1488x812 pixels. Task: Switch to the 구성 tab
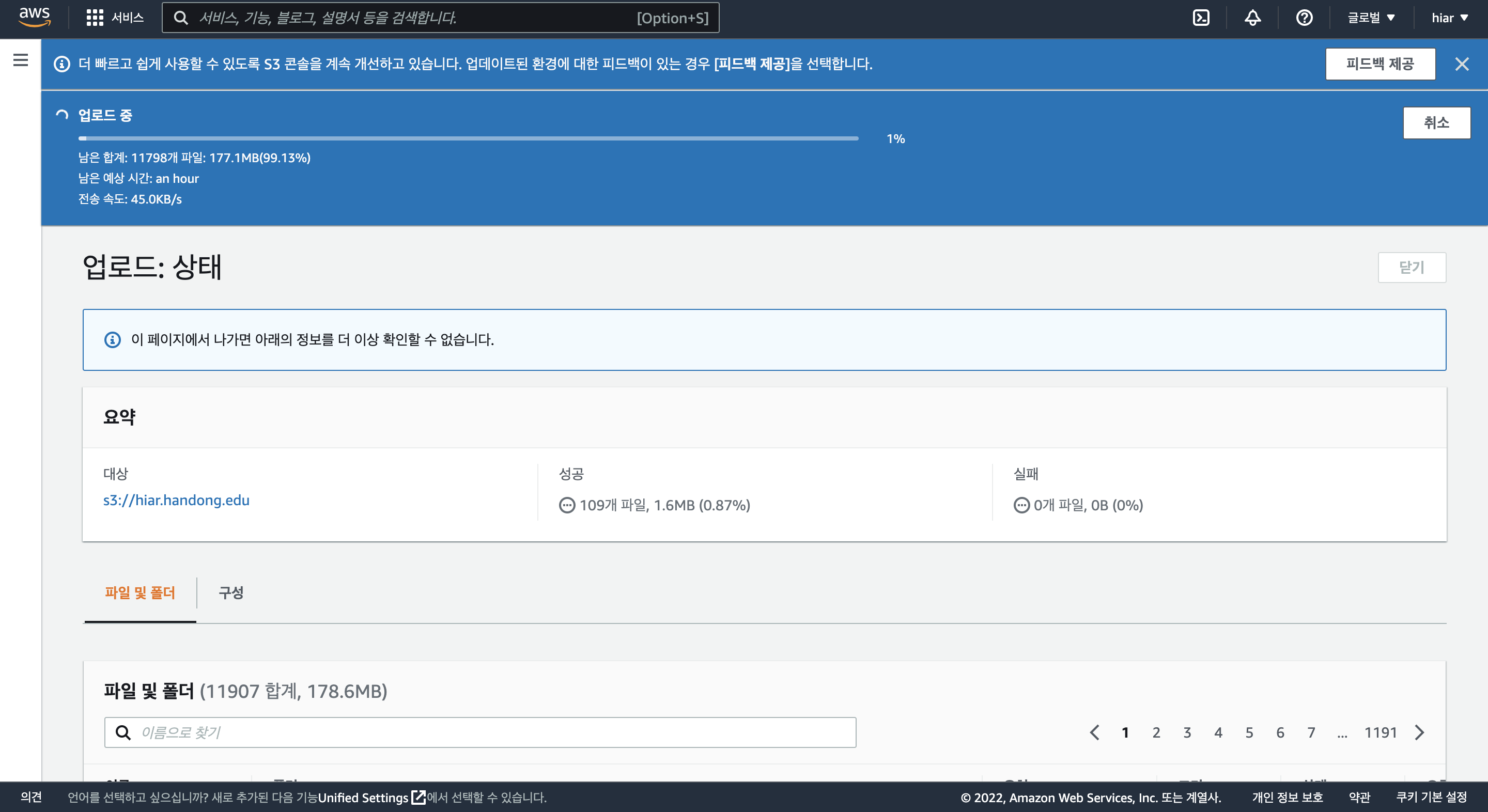pyautogui.click(x=231, y=592)
